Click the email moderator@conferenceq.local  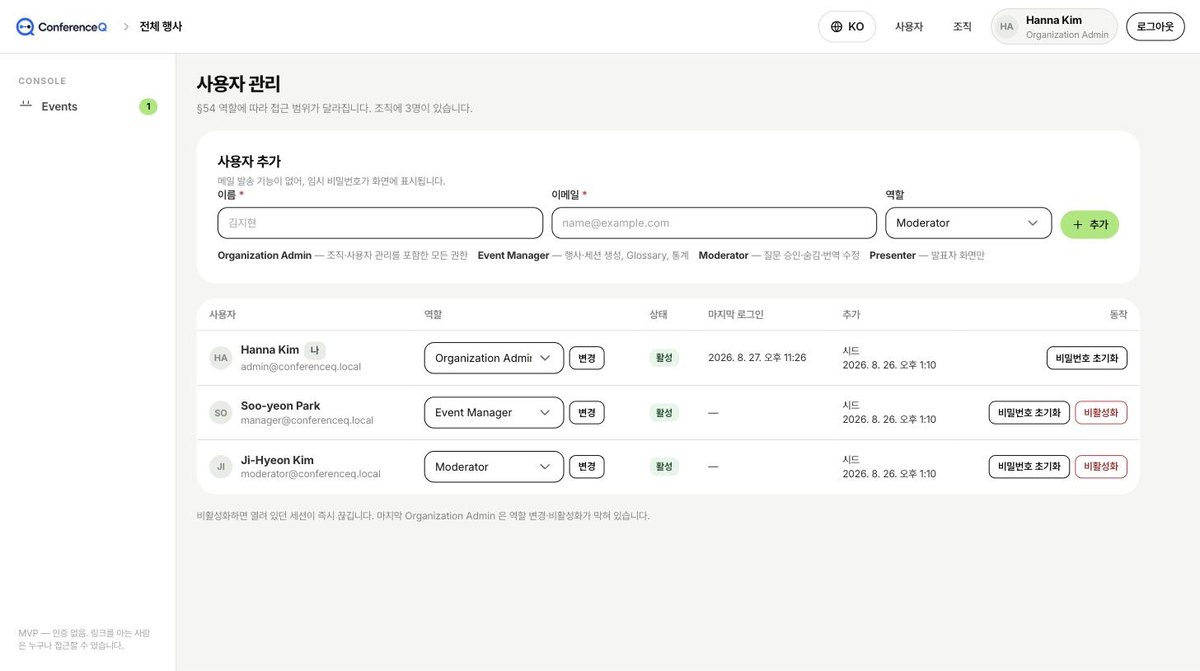click(311, 474)
